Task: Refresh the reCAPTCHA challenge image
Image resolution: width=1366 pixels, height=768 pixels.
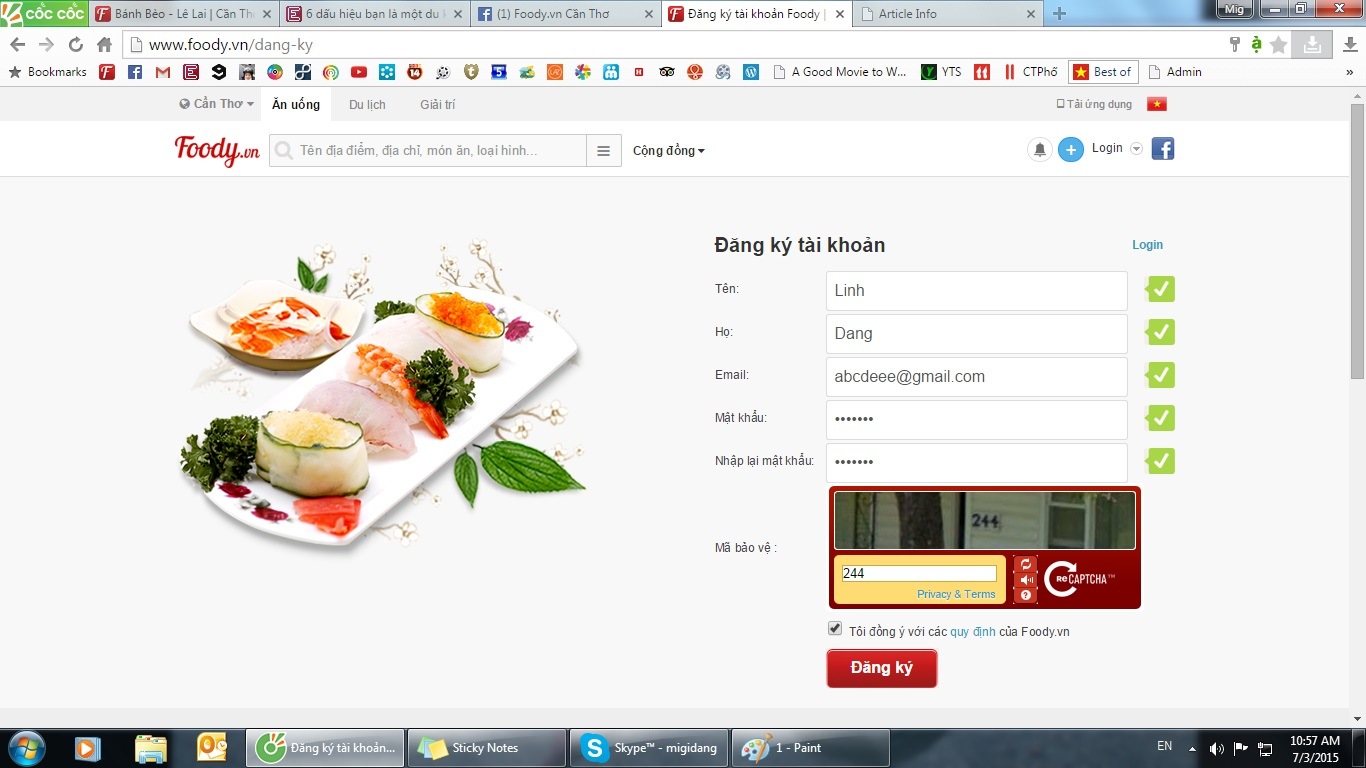Action: [x=1026, y=564]
